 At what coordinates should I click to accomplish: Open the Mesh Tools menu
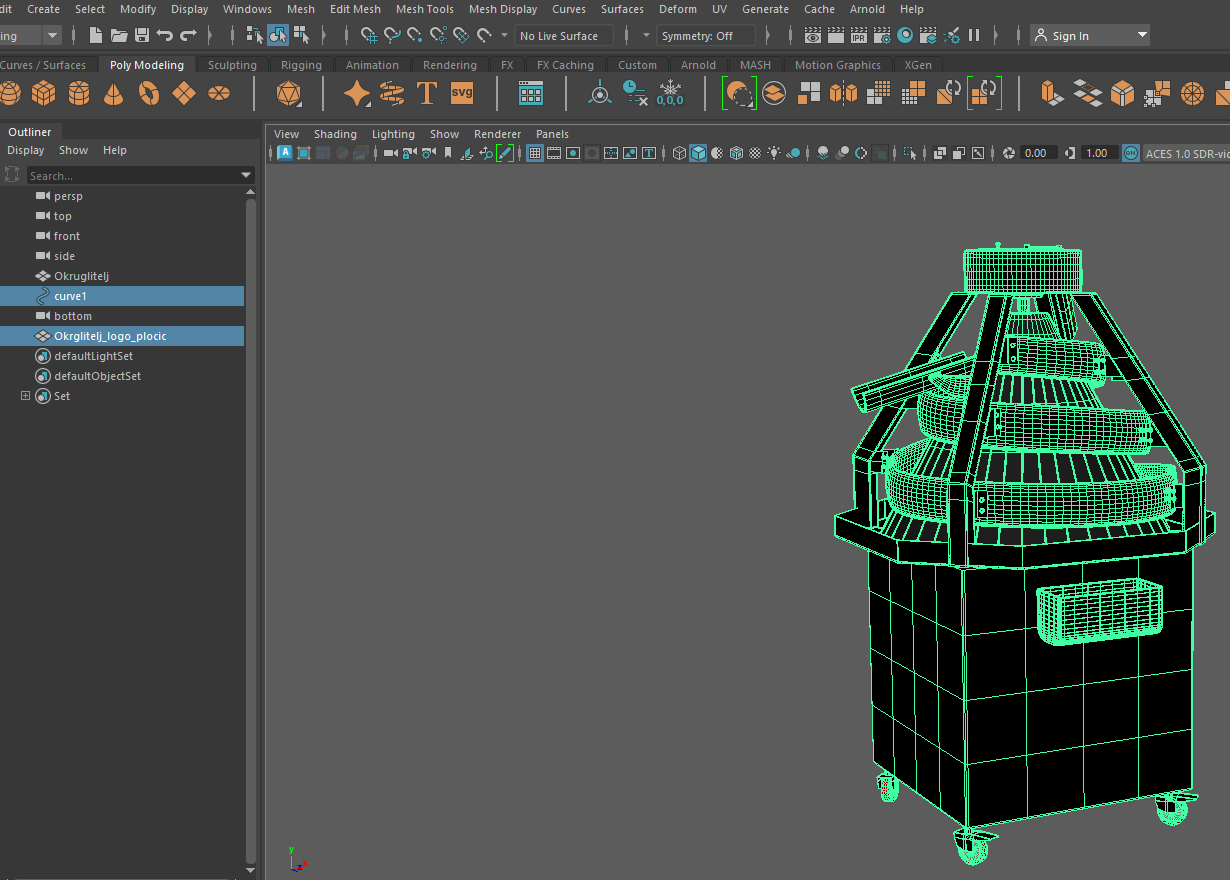[424, 9]
